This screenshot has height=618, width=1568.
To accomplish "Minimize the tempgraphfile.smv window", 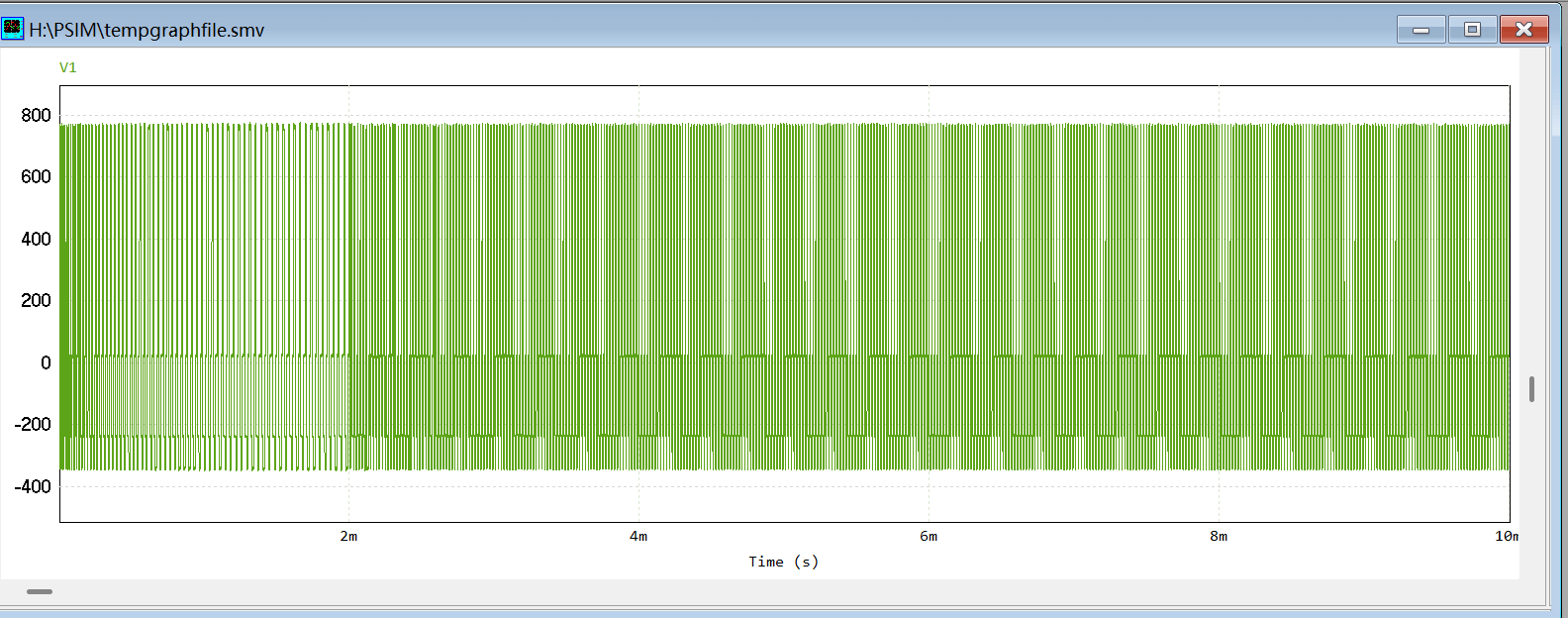I will (x=1421, y=30).
